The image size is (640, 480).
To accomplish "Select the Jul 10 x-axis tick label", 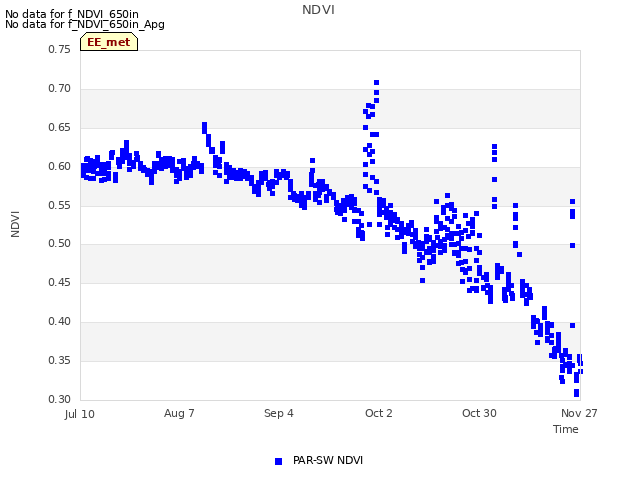I will [x=80, y=414].
